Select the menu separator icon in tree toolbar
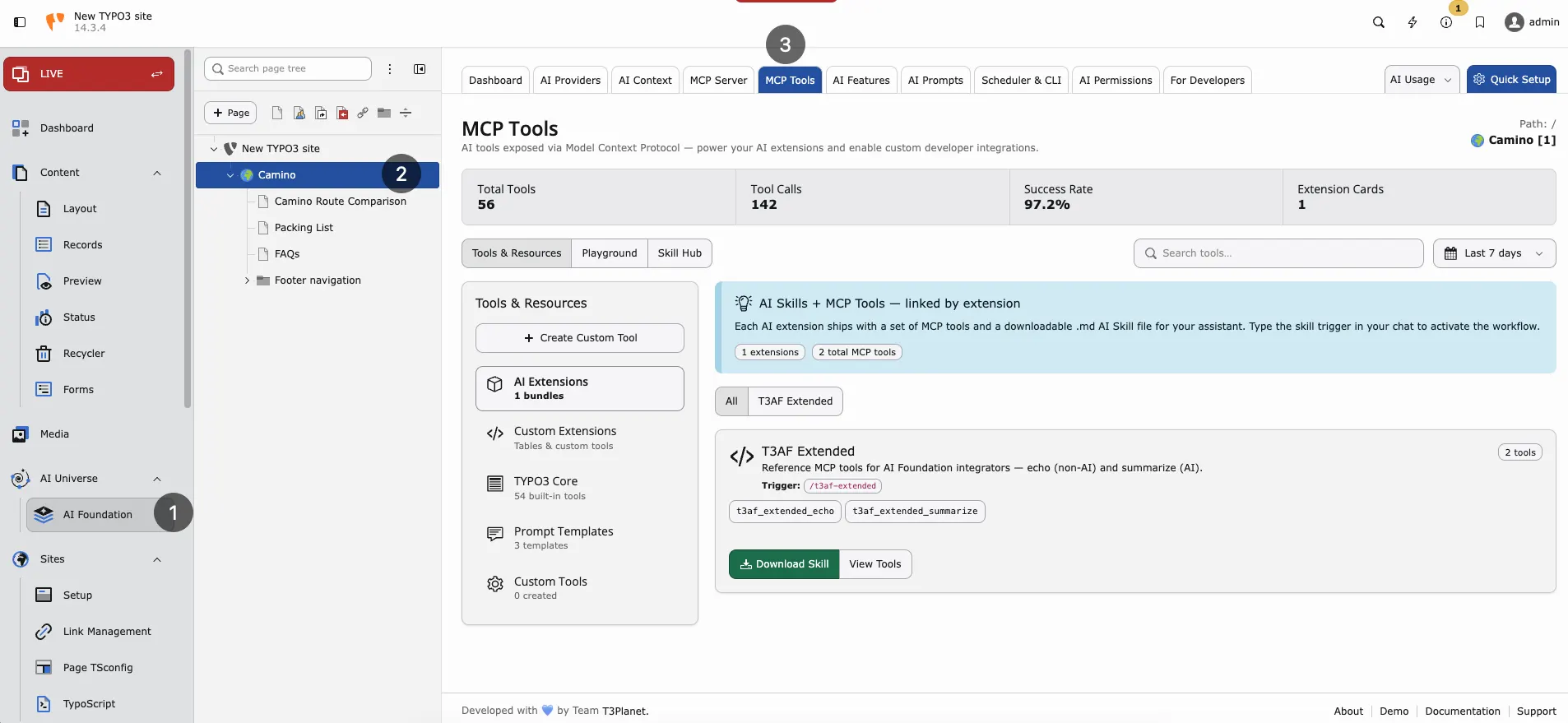Image resolution: width=1568 pixels, height=723 pixels. click(406, 113)
